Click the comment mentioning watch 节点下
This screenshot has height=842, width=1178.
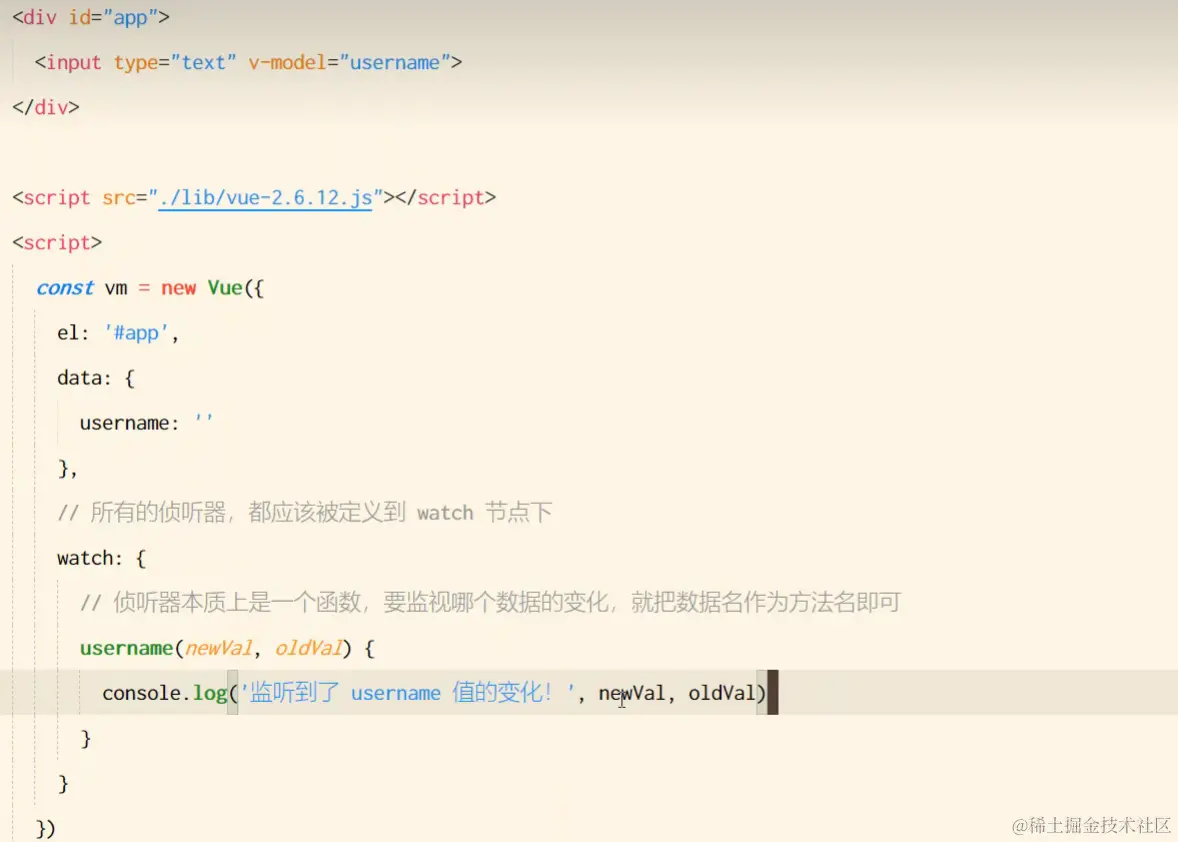click(x=305, y=513)
